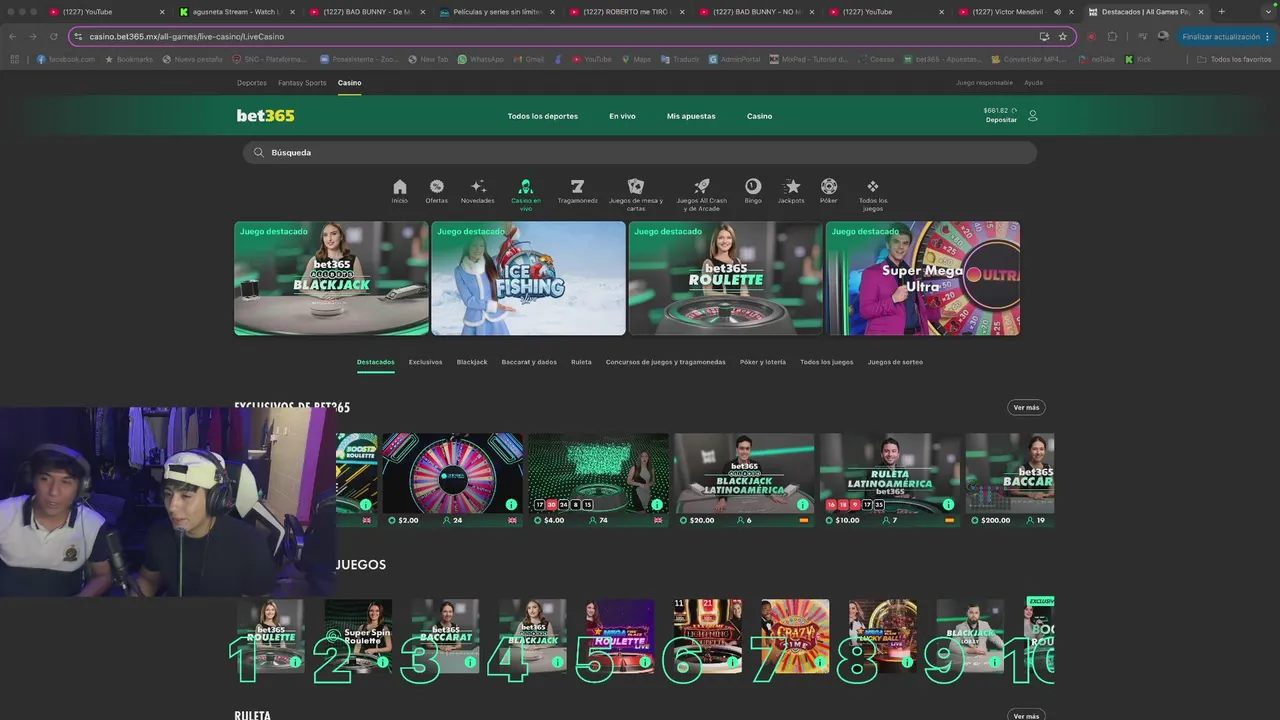Open featured Ice Fishing banner
The image size is (1280, 720).
point(528,278)
